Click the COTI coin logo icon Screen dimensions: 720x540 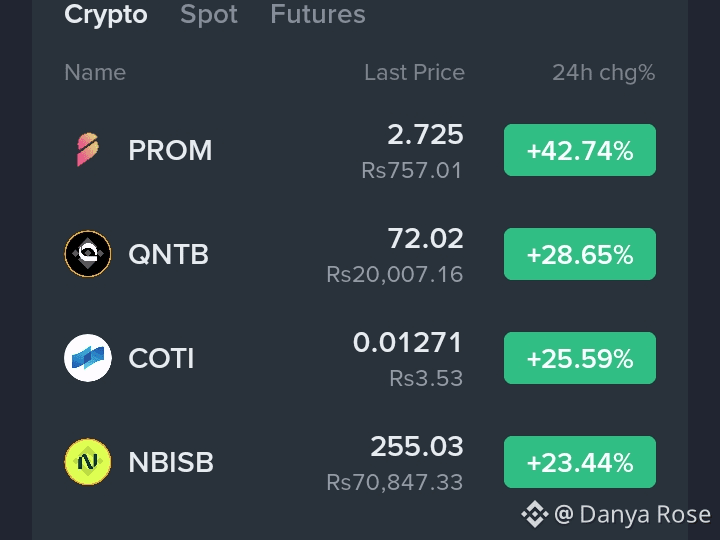tap(88, 358)
